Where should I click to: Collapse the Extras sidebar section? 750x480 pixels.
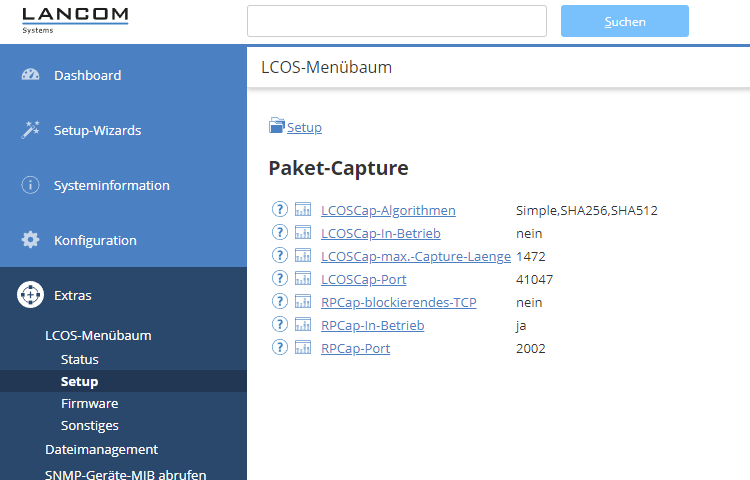click(72, 295)
